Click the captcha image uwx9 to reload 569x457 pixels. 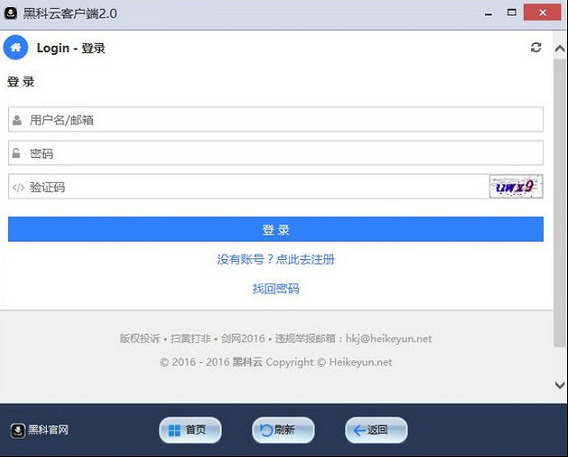tap(516, 187)
